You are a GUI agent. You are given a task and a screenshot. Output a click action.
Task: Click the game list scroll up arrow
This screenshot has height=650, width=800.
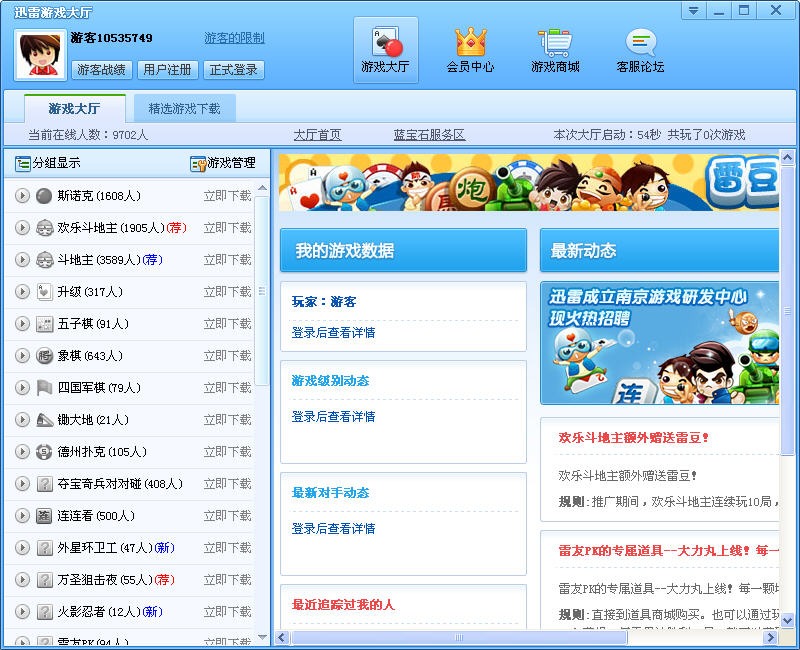262,188
